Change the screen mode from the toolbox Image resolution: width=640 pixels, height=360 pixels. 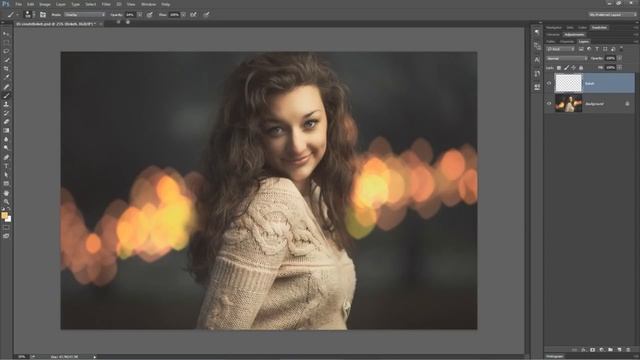click(6, 236)
